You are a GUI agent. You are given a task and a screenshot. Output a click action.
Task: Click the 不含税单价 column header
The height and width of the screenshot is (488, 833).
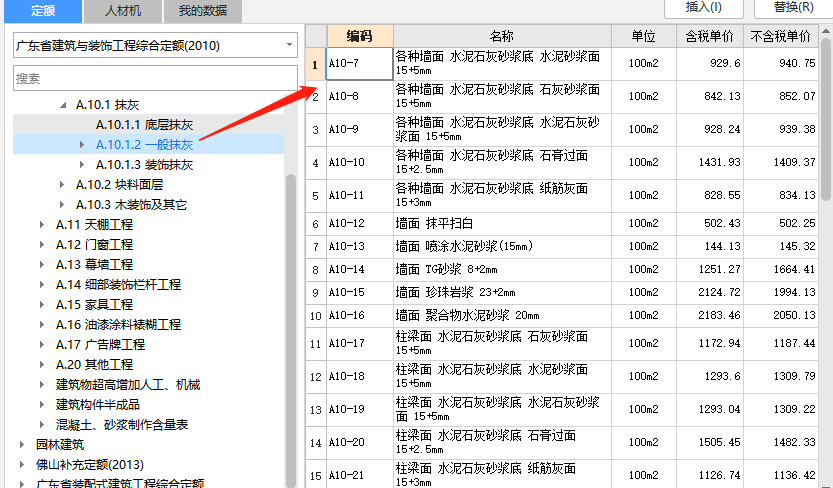[780, 36]
